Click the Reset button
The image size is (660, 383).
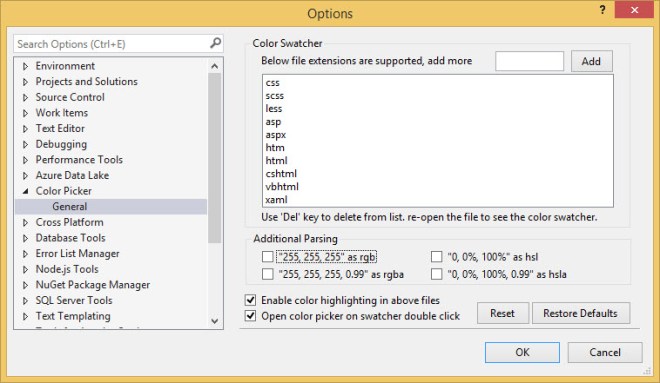(503, 313)
